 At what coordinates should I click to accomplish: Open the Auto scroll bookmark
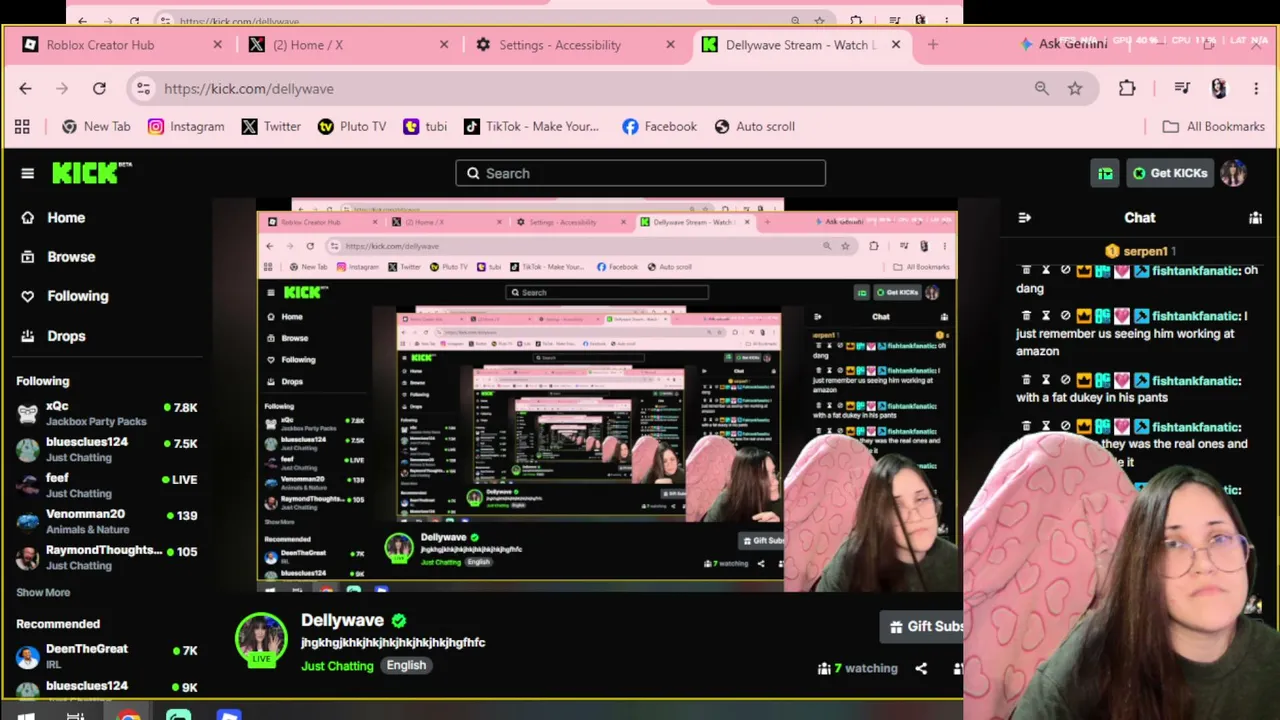pyautogui.click(x=755, y=126)
